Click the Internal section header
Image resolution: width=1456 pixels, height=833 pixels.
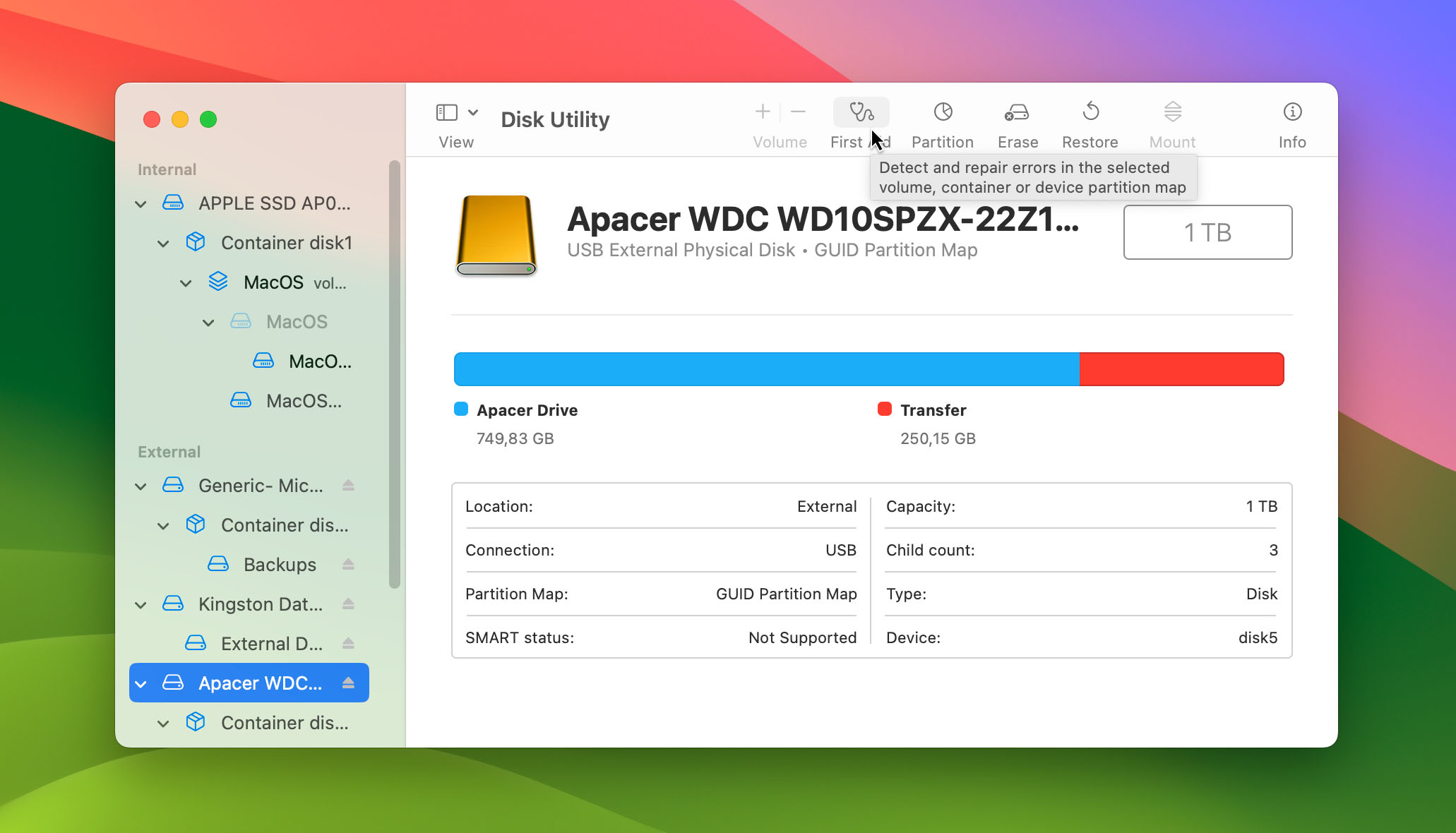[x=167, y=169]
